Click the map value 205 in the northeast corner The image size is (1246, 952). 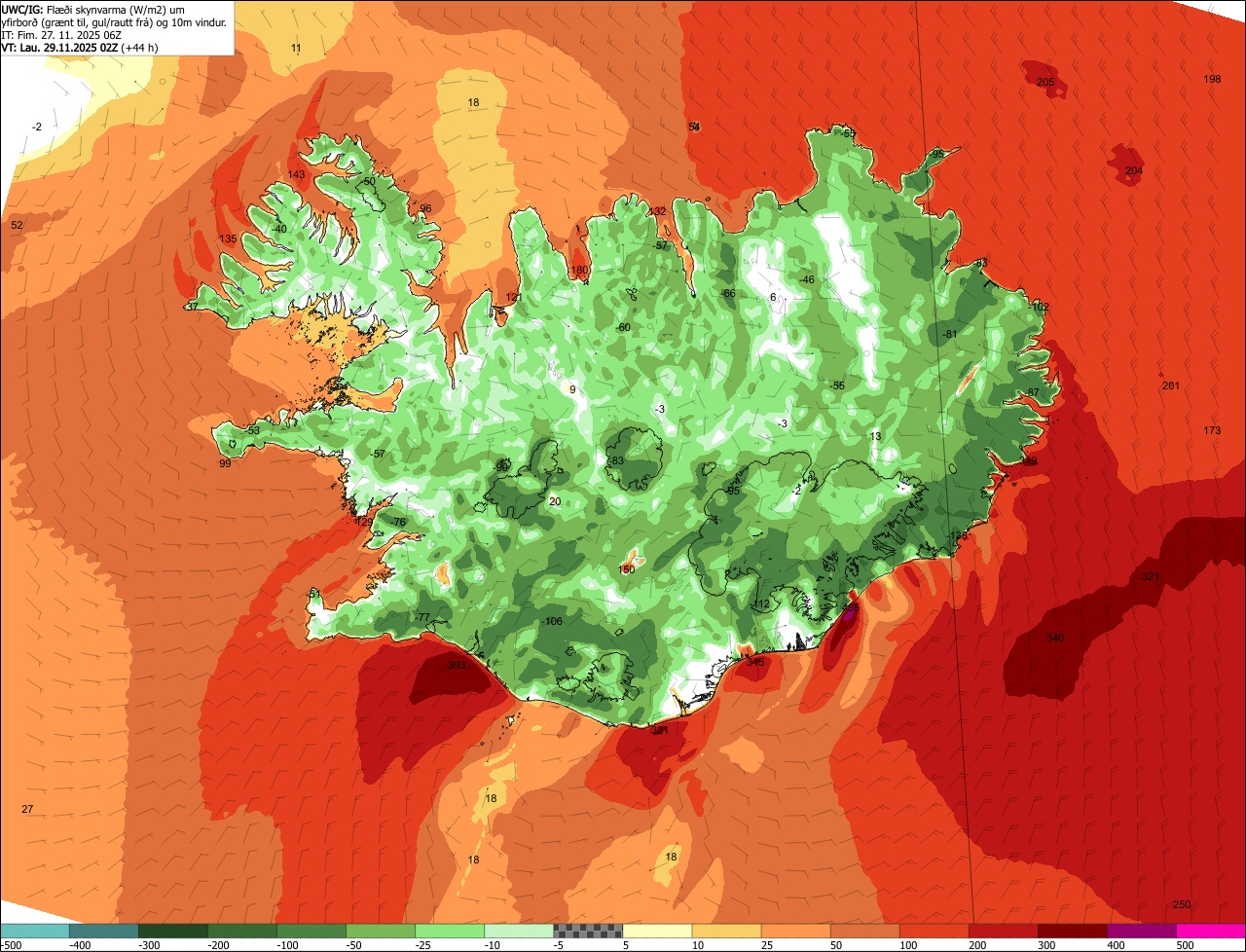point(1045,82)
